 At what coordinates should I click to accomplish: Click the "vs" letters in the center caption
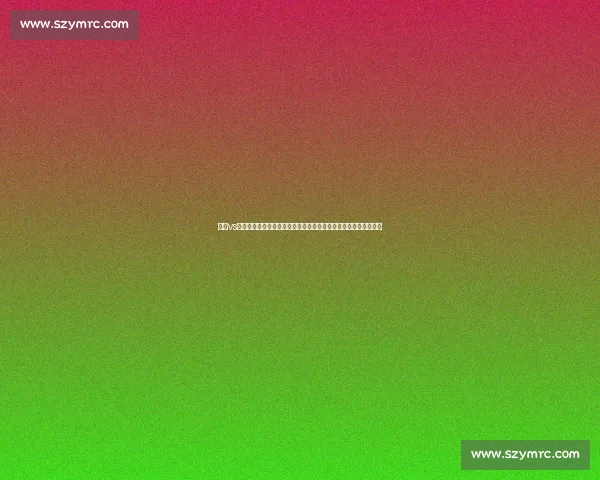(x=233, y=227)
